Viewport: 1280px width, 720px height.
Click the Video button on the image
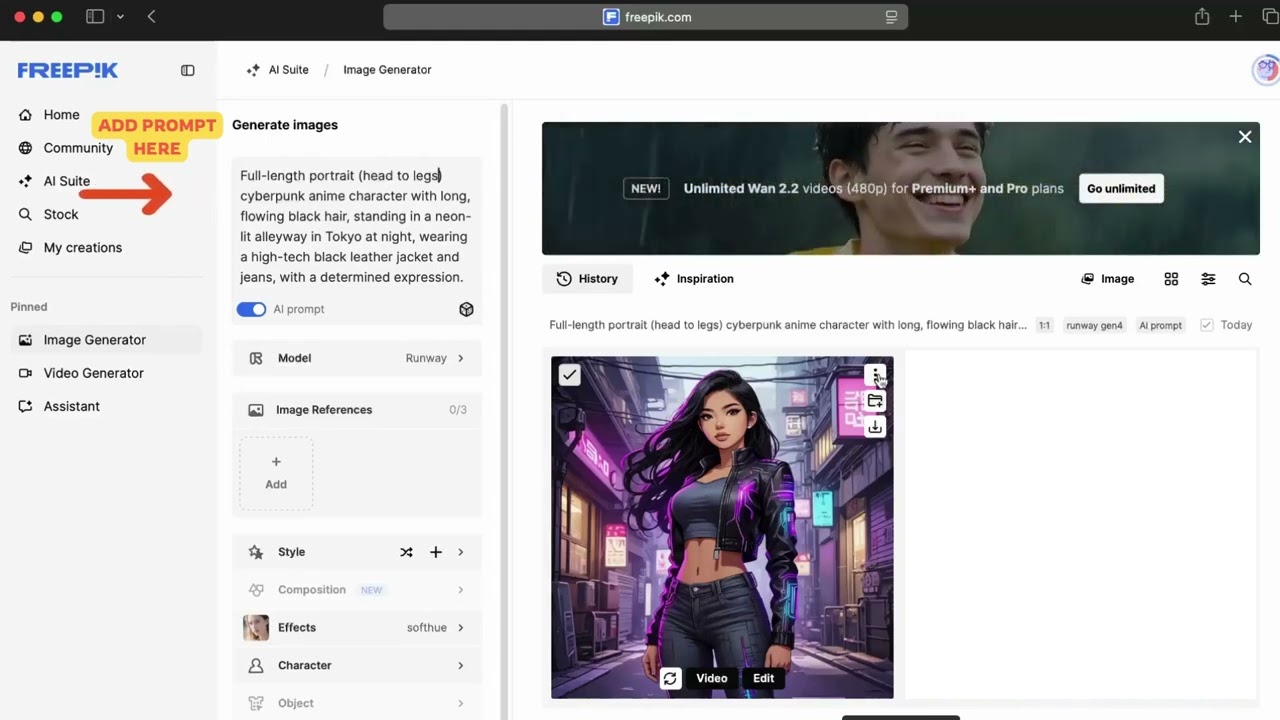click(x=712, y=678)
